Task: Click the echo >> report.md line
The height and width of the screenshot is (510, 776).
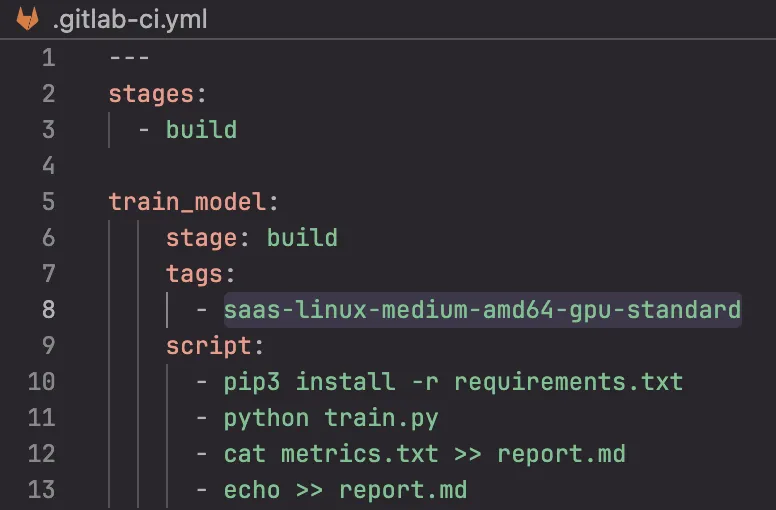Action: (345, 489)
